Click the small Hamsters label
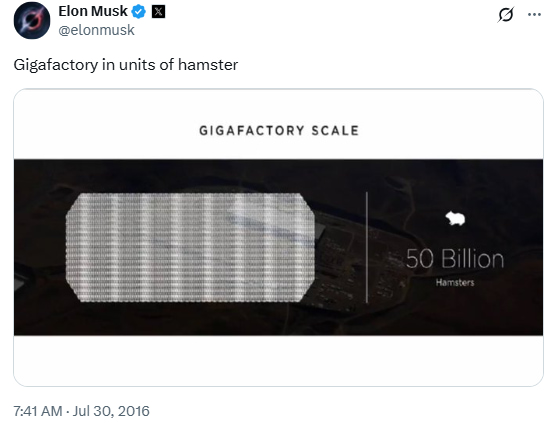The image size is (551, 431). pos(455,282)
